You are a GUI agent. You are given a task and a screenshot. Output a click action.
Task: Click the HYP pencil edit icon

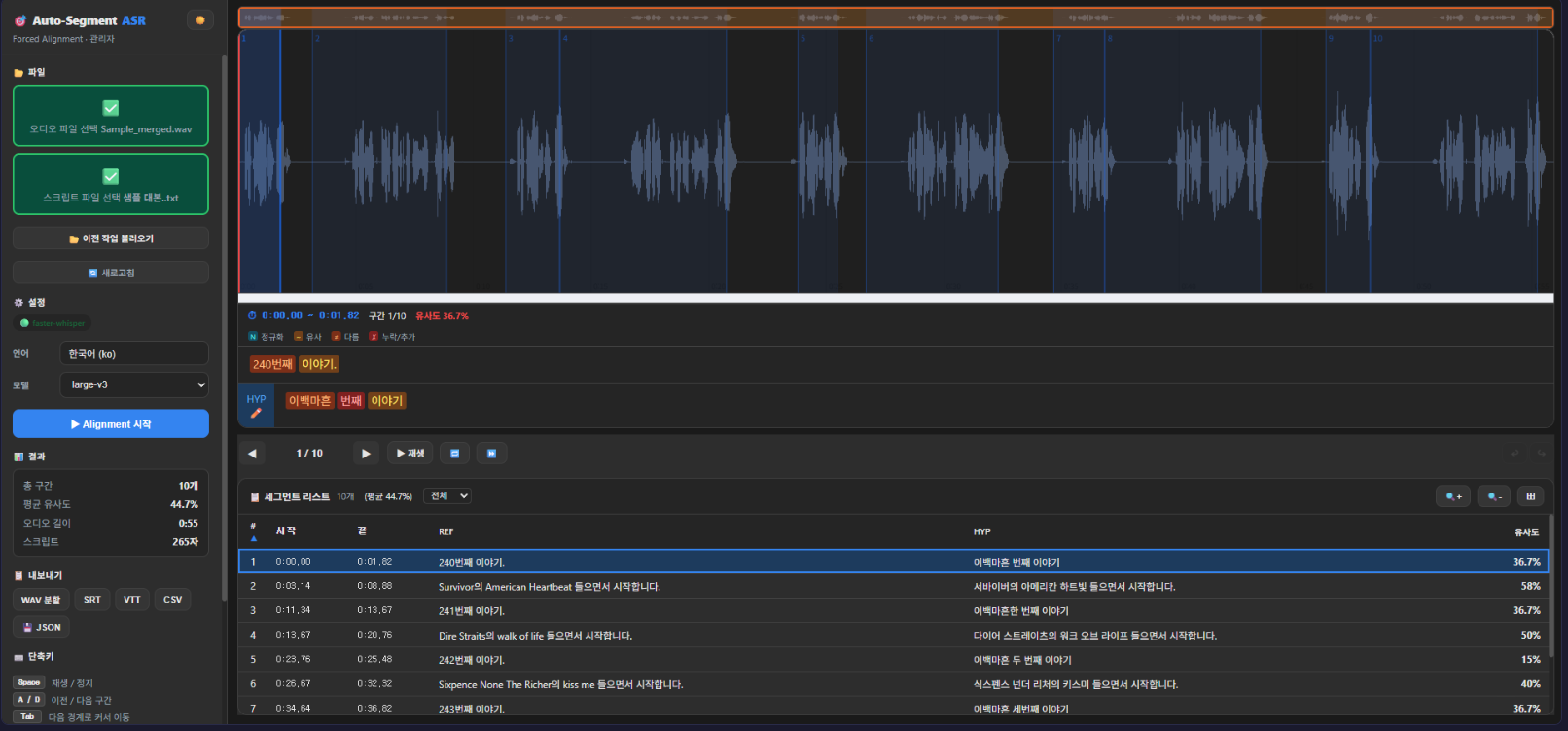tap(256, 414)
